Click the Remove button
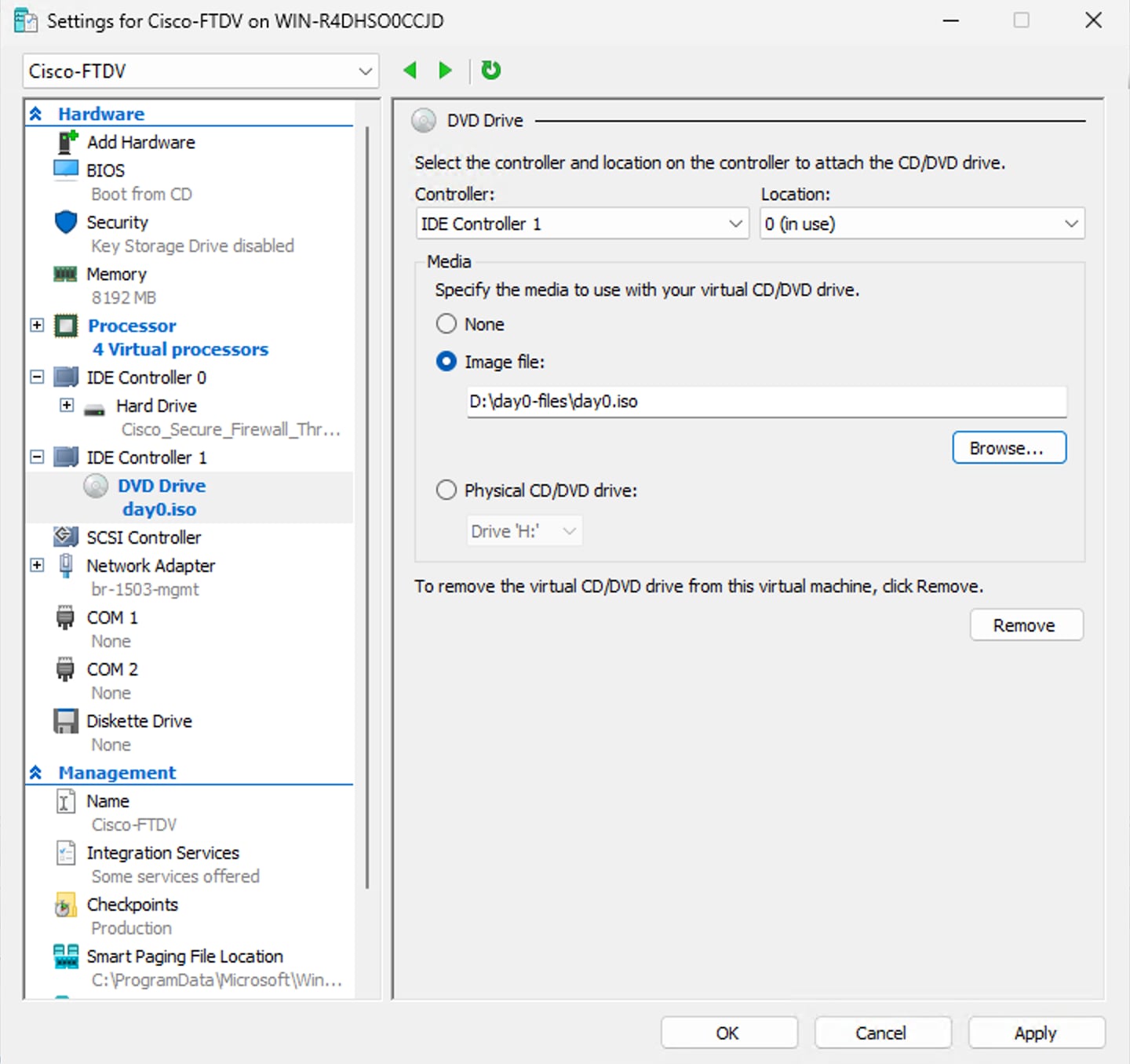Screen dimensions: 1130x1064 (x=1026, y=625)
